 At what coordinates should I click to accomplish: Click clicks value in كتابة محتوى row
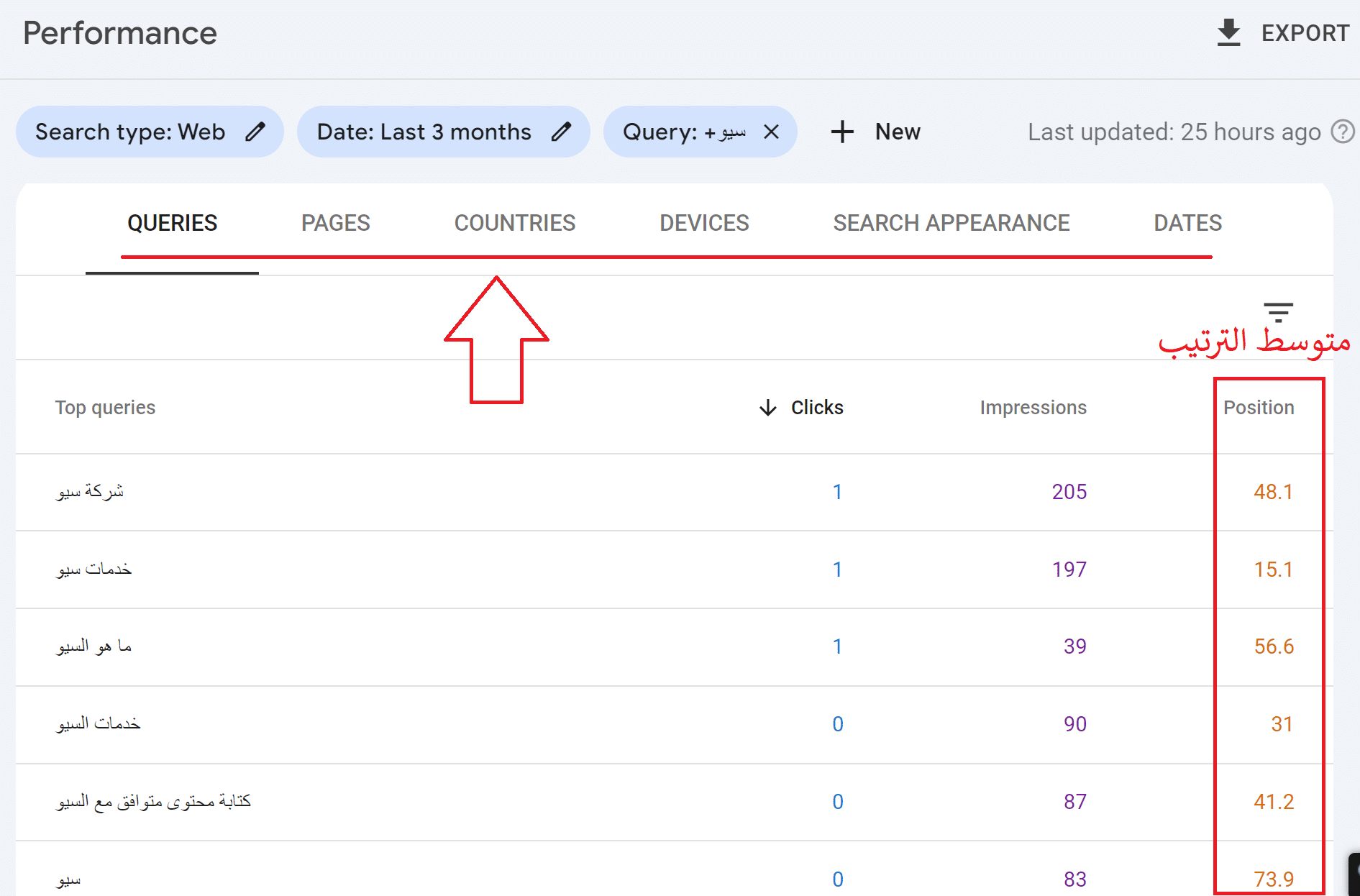coord(837,801)
